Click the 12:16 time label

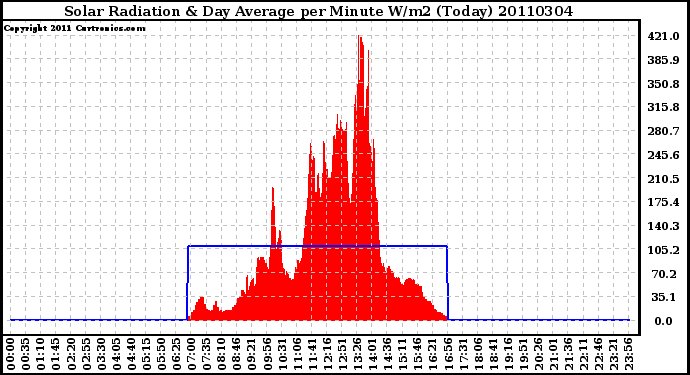tap(327, 354)
